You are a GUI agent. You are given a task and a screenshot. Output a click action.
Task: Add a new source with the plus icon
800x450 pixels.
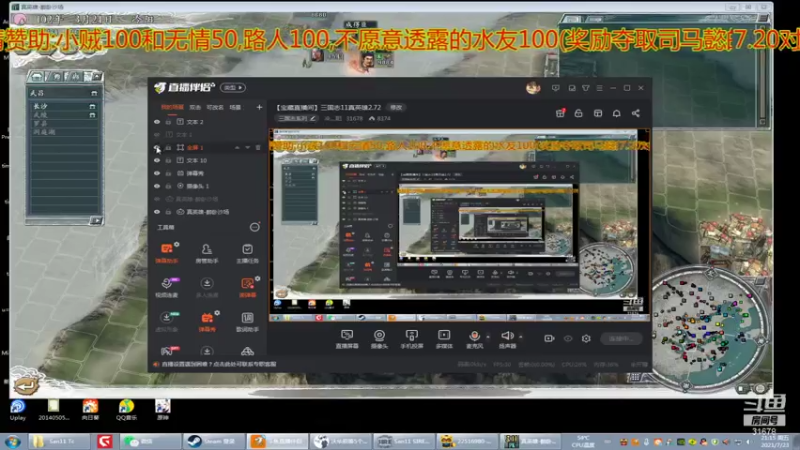click(259, 107)
